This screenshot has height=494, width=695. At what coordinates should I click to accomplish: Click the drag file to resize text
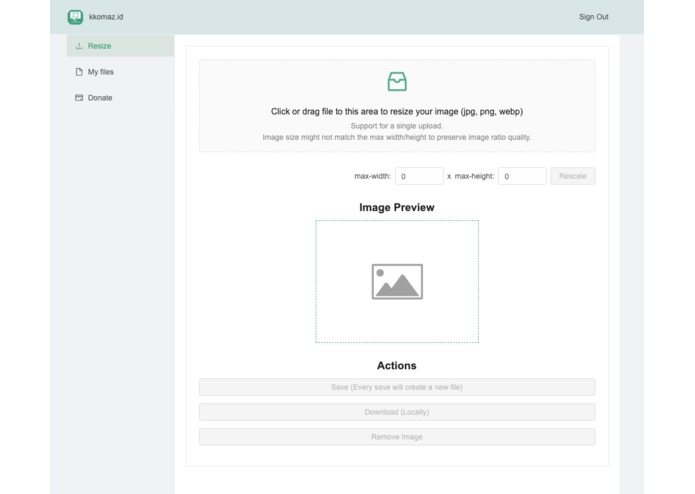(x=397, y=112)
